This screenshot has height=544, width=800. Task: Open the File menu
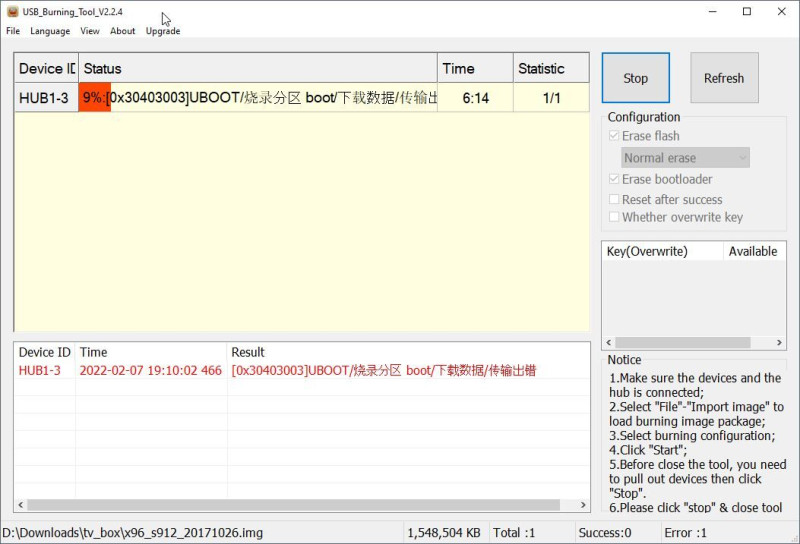13,31
